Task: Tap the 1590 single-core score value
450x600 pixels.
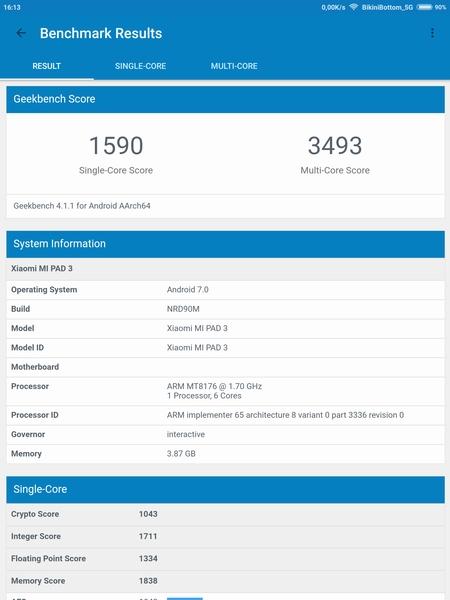Action: pos(116,145)
